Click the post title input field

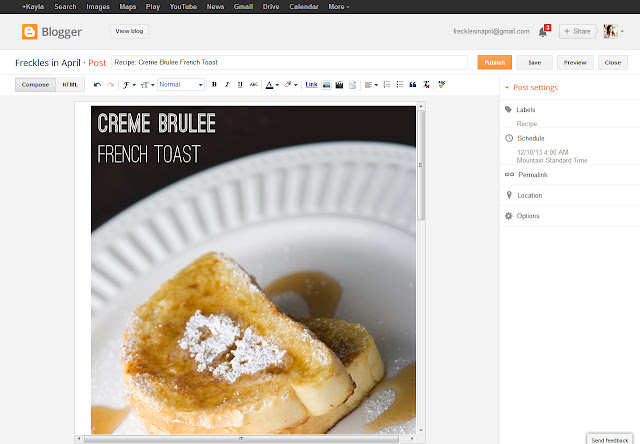[289, 62]
